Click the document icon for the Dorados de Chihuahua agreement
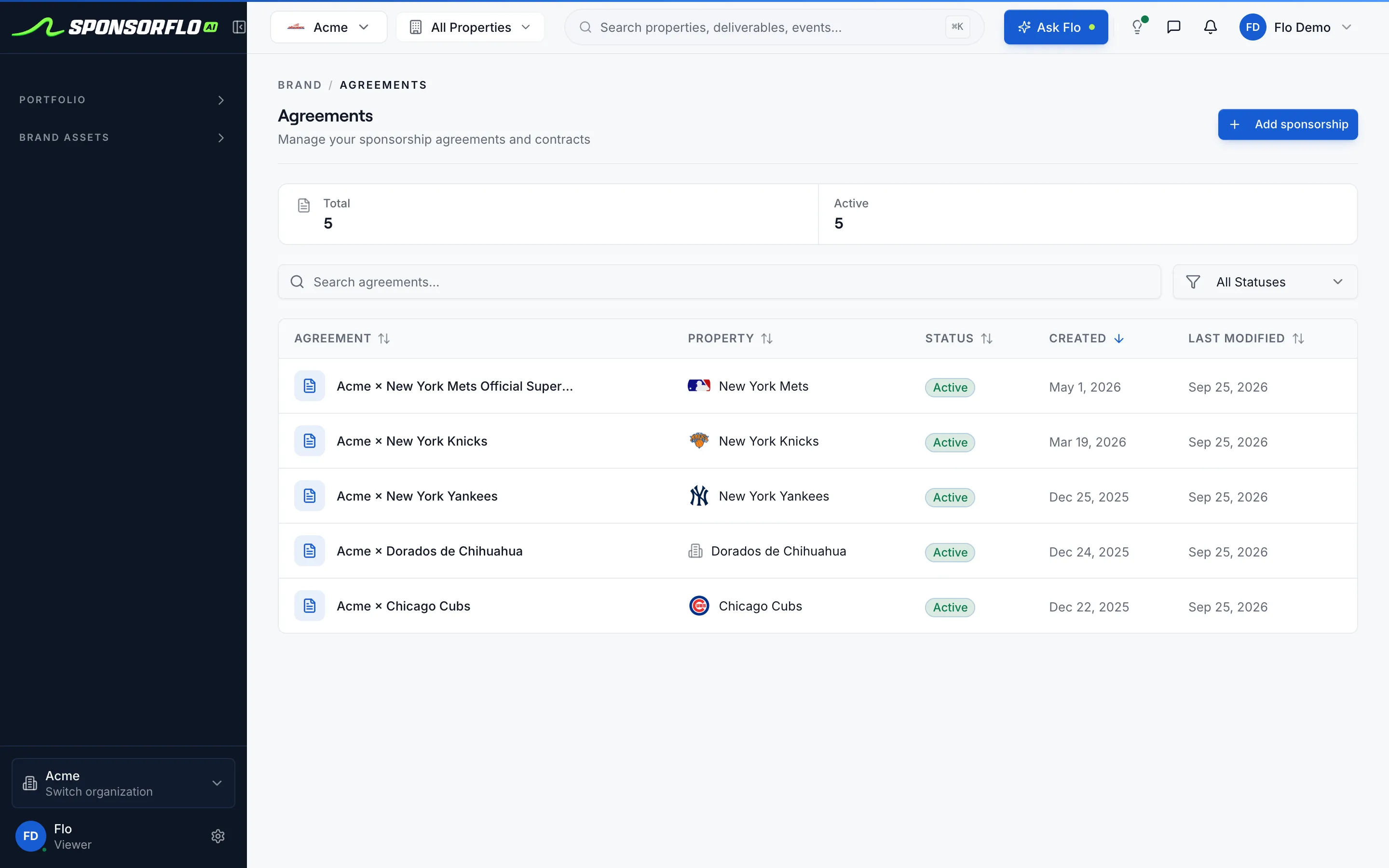Image resolution: width=1389 pixels, height=868 pixels. tap(309, 551)
